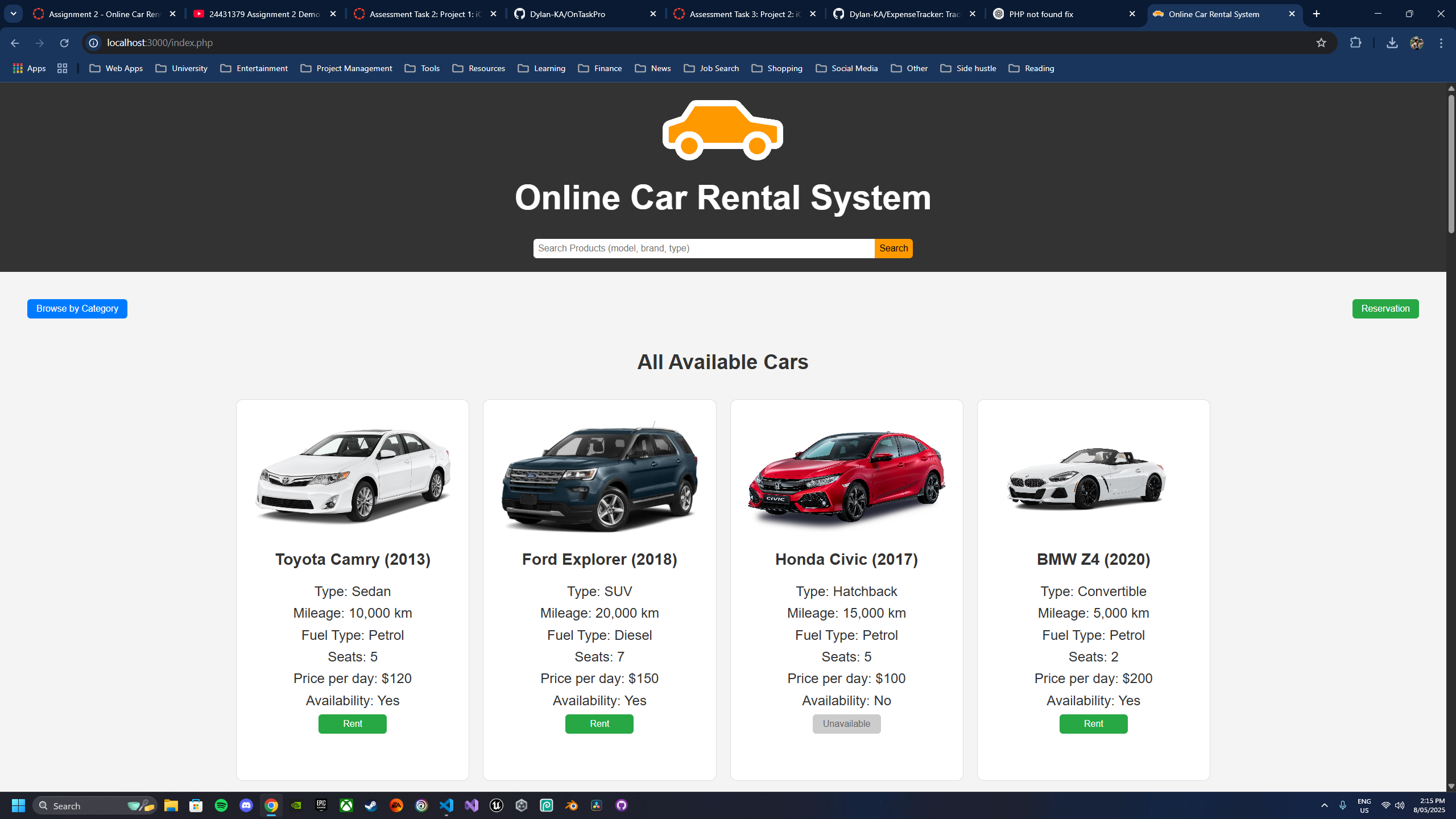The image size is (1456, 819).
Task: Open Ubisoft Connect from the taskbar
Action: tap(421, 805)
